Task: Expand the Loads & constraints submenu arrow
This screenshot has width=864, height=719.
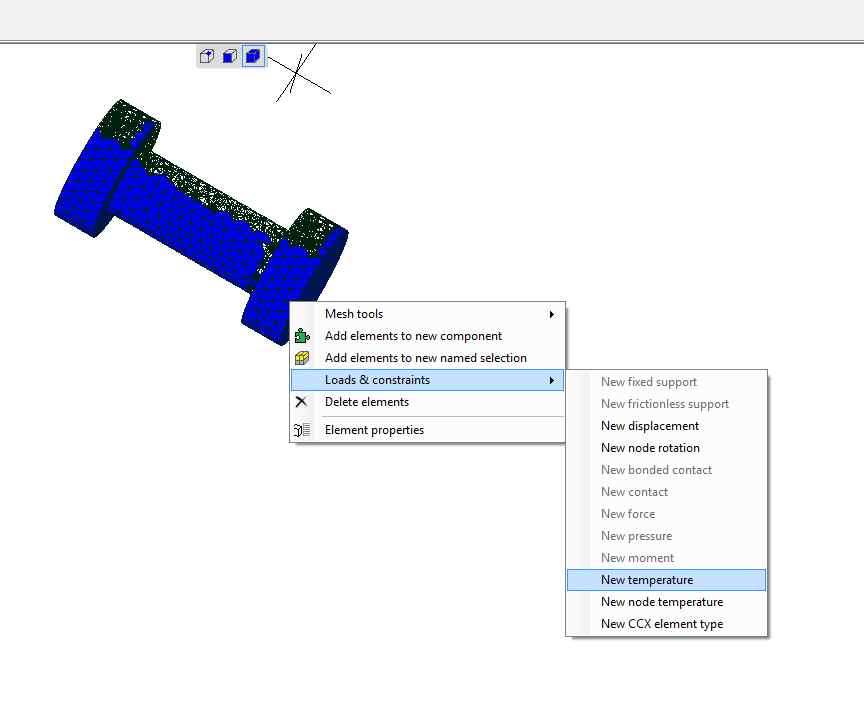Action: (x=552, y=380)
